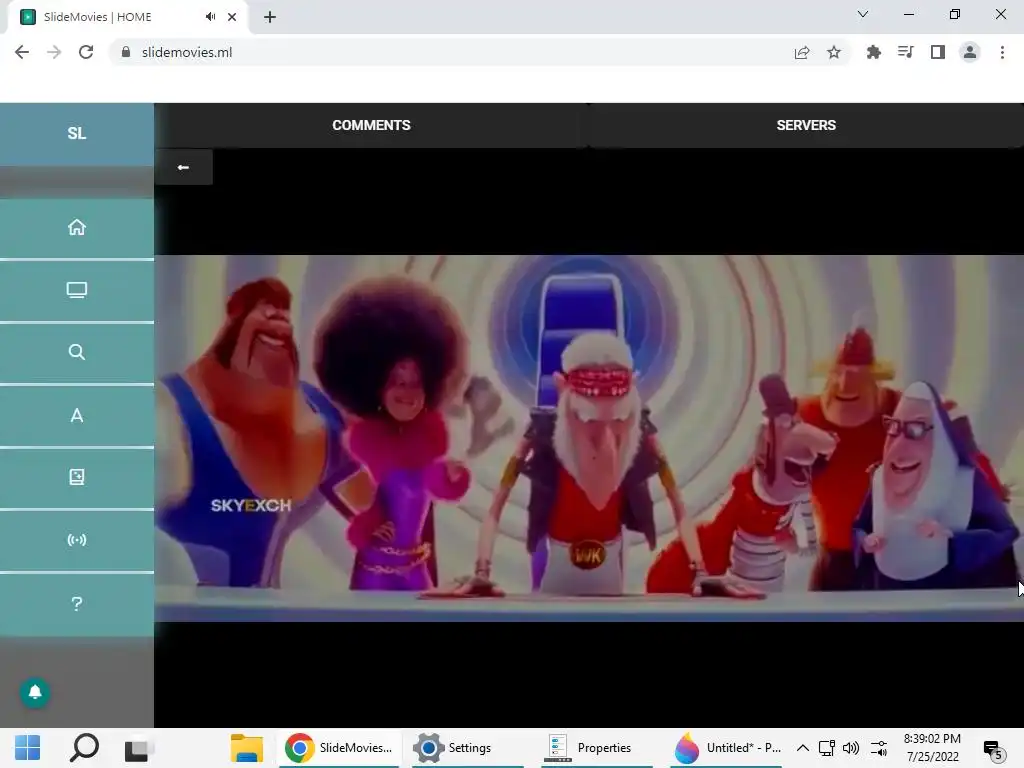This screenshot has width=1024, height=768.
Task: Switch to SlideMovies Chrome taskbar item
Action: [338, 748]
